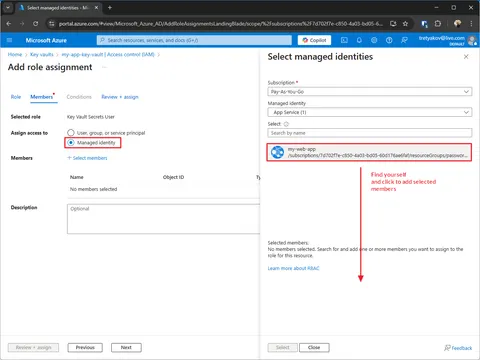
Task: Open portal settings gear icon
Action: tap(374, 40)
